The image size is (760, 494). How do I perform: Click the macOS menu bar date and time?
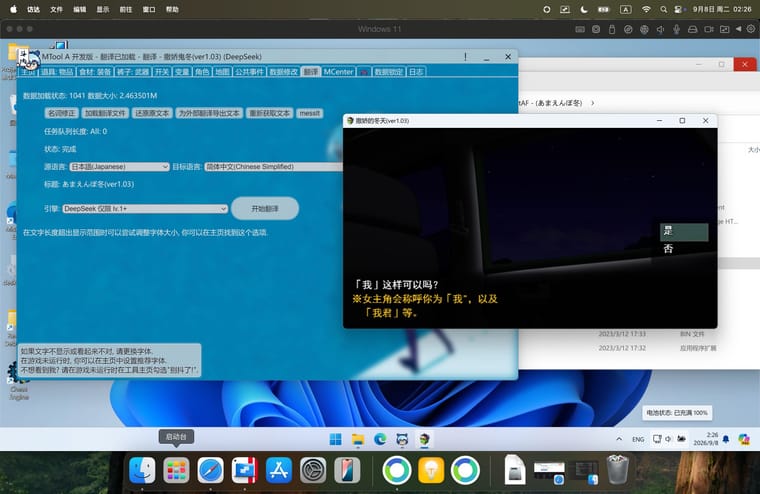pyautogui.click(x=722, y=9)
